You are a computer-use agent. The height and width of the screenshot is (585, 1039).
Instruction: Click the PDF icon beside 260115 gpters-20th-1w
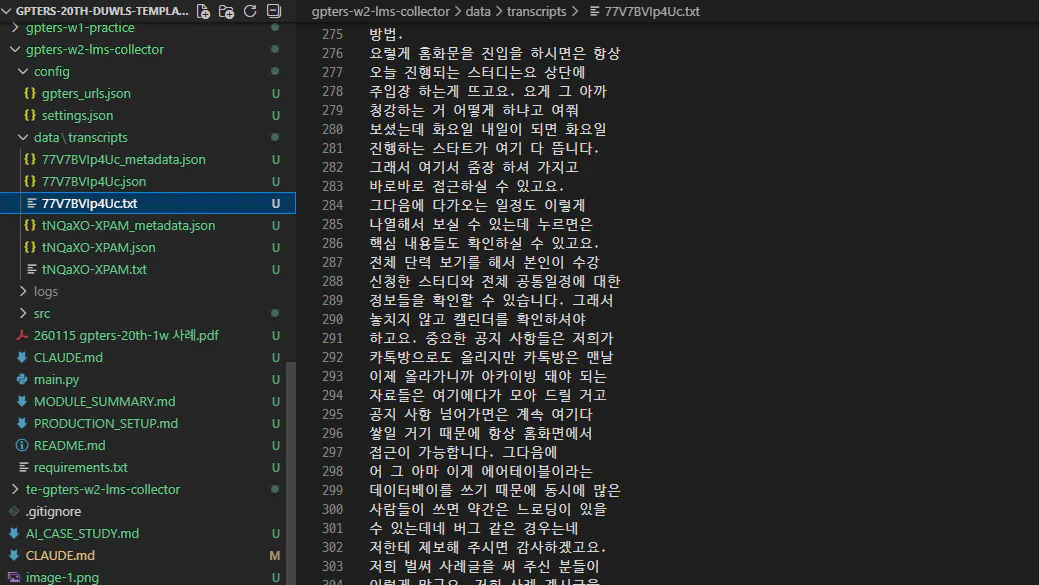tap(22, 335)
